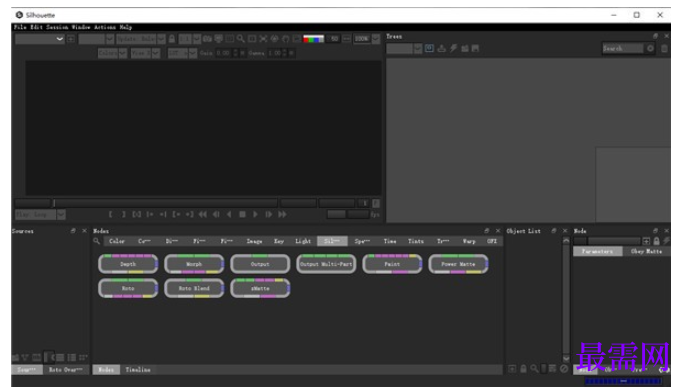The image size is (688, 388).
Task: Open the Colors dropdown under the viewer toolbar
Action: point(112,53)
